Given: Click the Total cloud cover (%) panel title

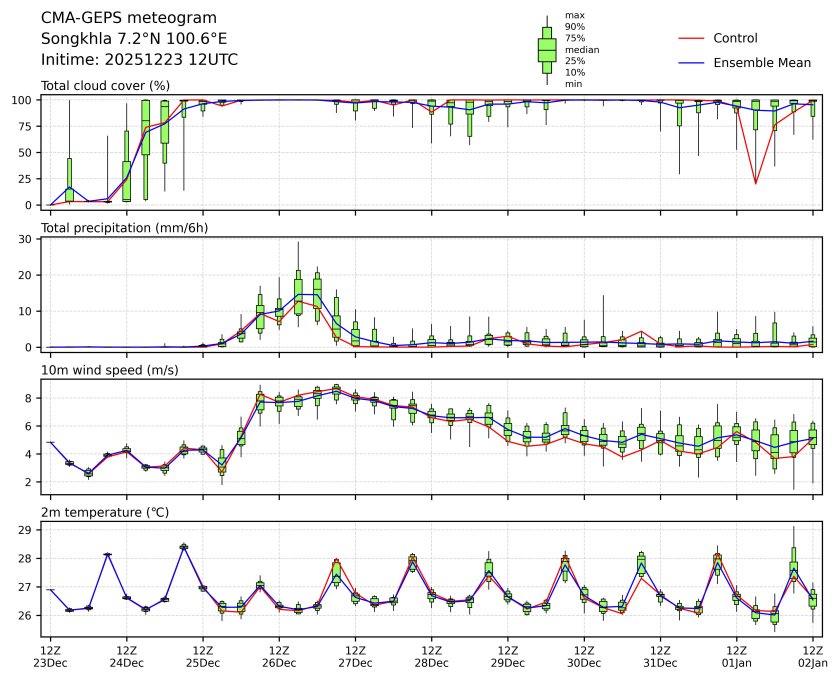Looking at the screenshot, I should [x=105, y=86].
